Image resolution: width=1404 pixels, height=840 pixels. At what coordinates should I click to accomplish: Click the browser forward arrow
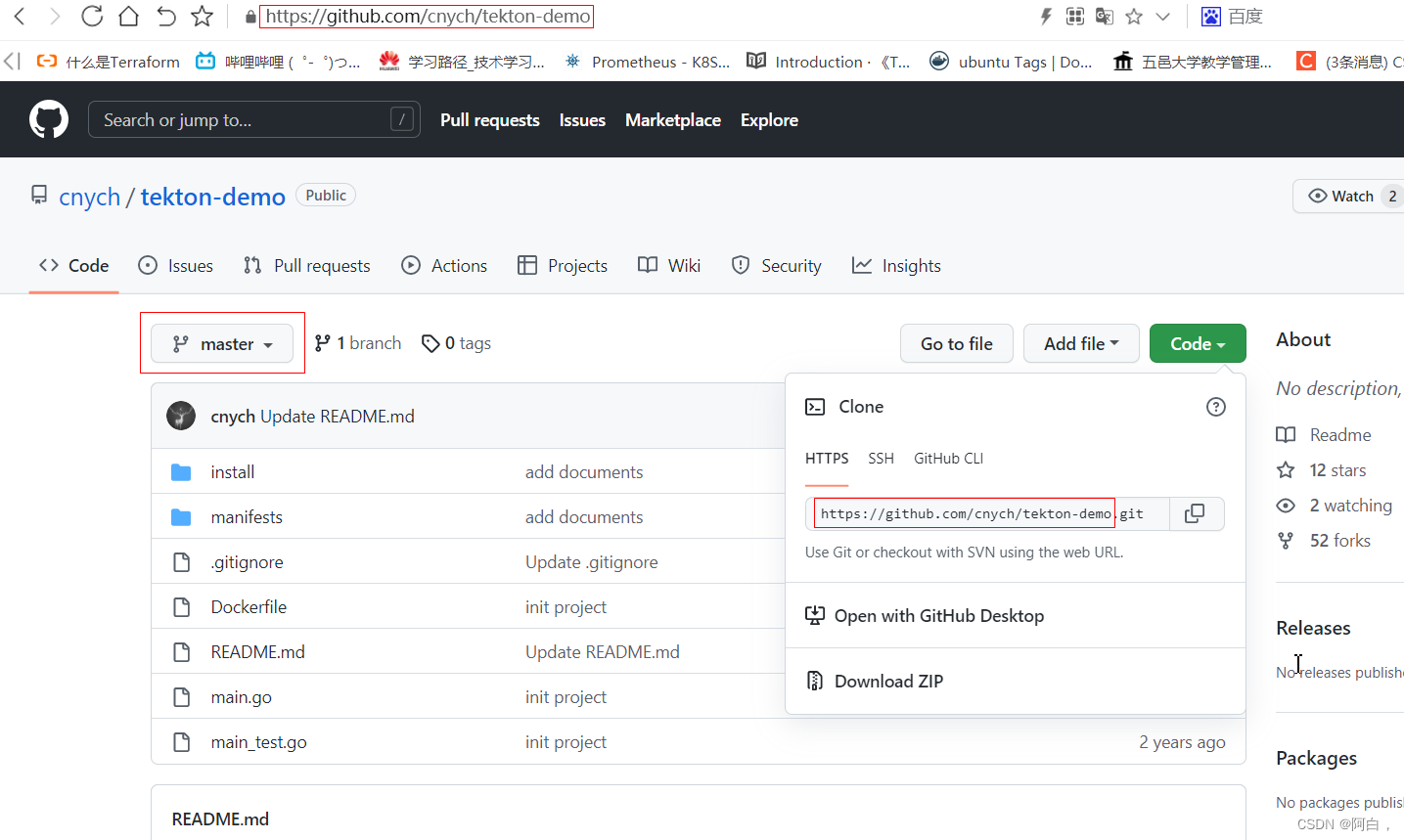(55, 16)
